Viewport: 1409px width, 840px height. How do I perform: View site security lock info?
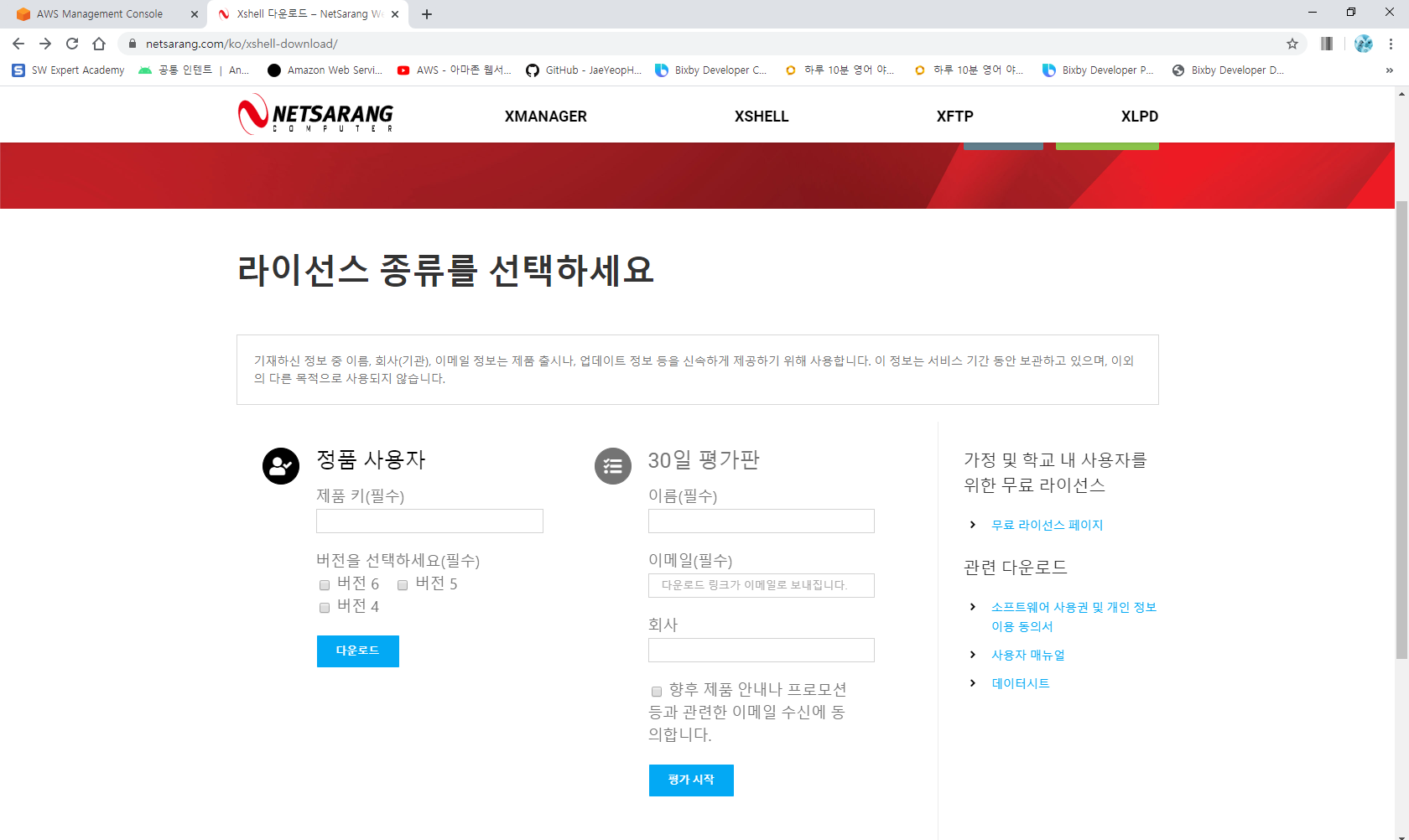point(132,44)
